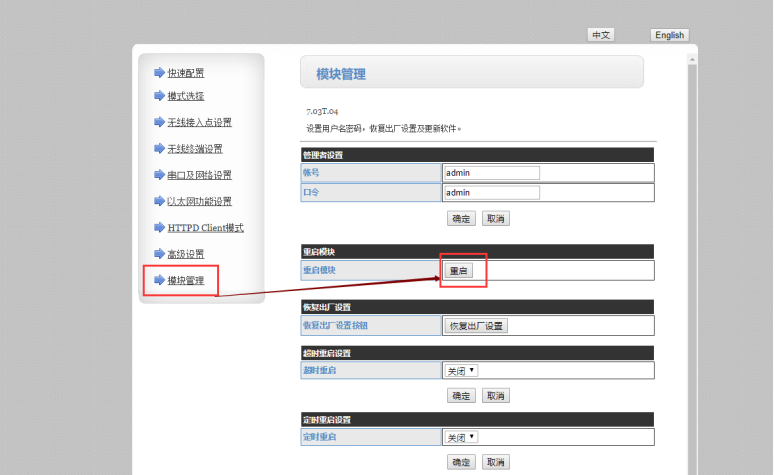Viewport: 775px width, 475px height.
Task: Click the 恢复出厂设置 button
Action: tap(476, 326)
